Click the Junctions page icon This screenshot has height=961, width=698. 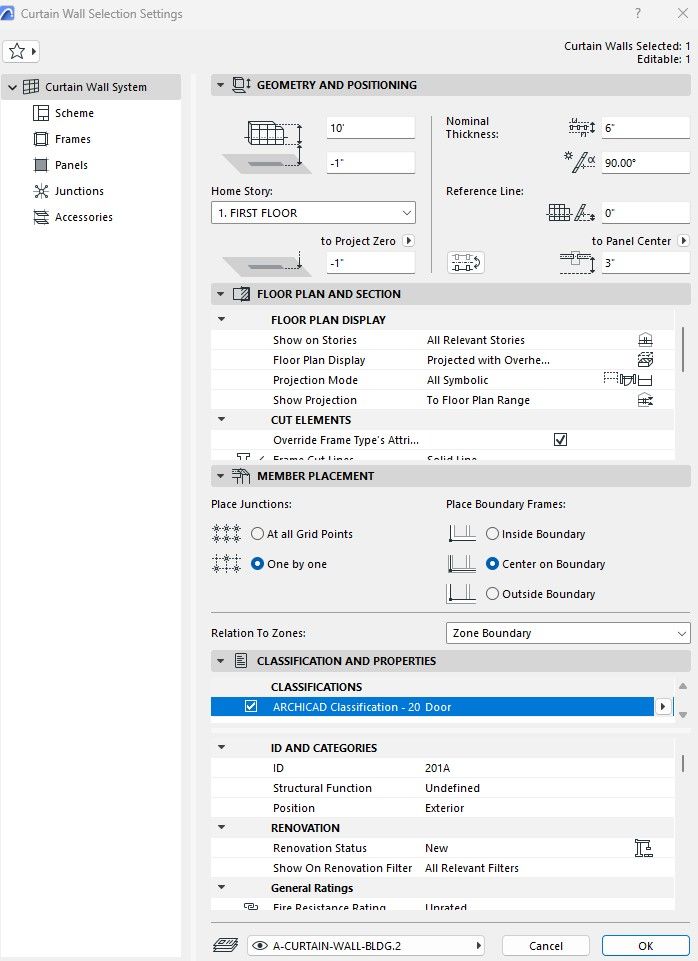pos(41,191)
